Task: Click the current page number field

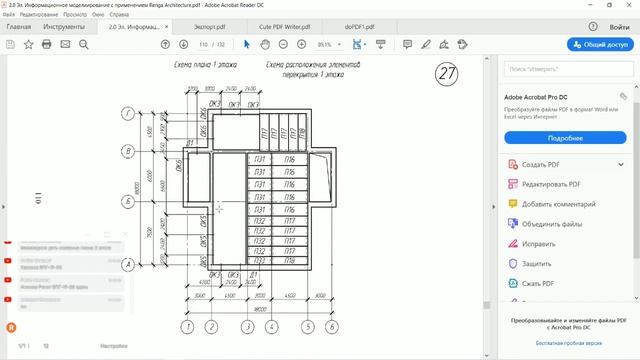Action: pyautogui.click(x=203, y=44)
